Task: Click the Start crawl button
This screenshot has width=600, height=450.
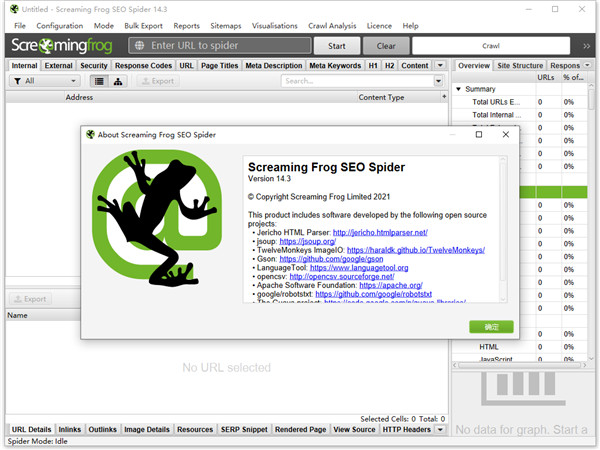Action: tap(337, 46)
